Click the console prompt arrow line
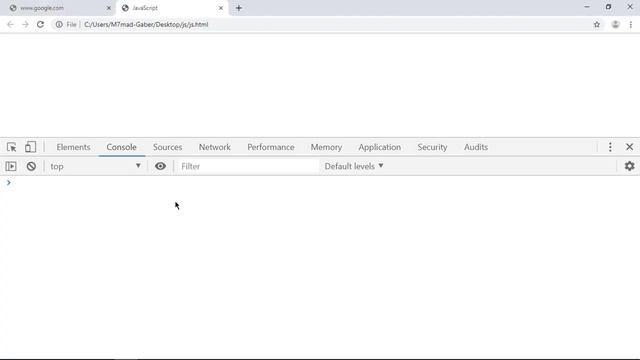640x360 pixels. click(x=320, y=182)
